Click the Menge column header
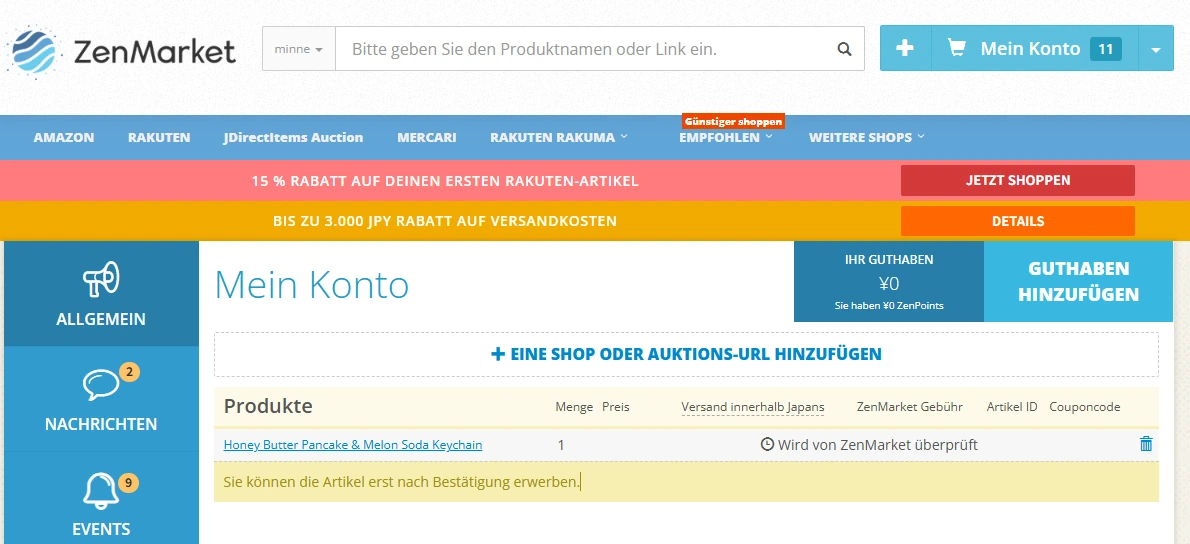The image size is (1190, 544). [x=574, y=407]
